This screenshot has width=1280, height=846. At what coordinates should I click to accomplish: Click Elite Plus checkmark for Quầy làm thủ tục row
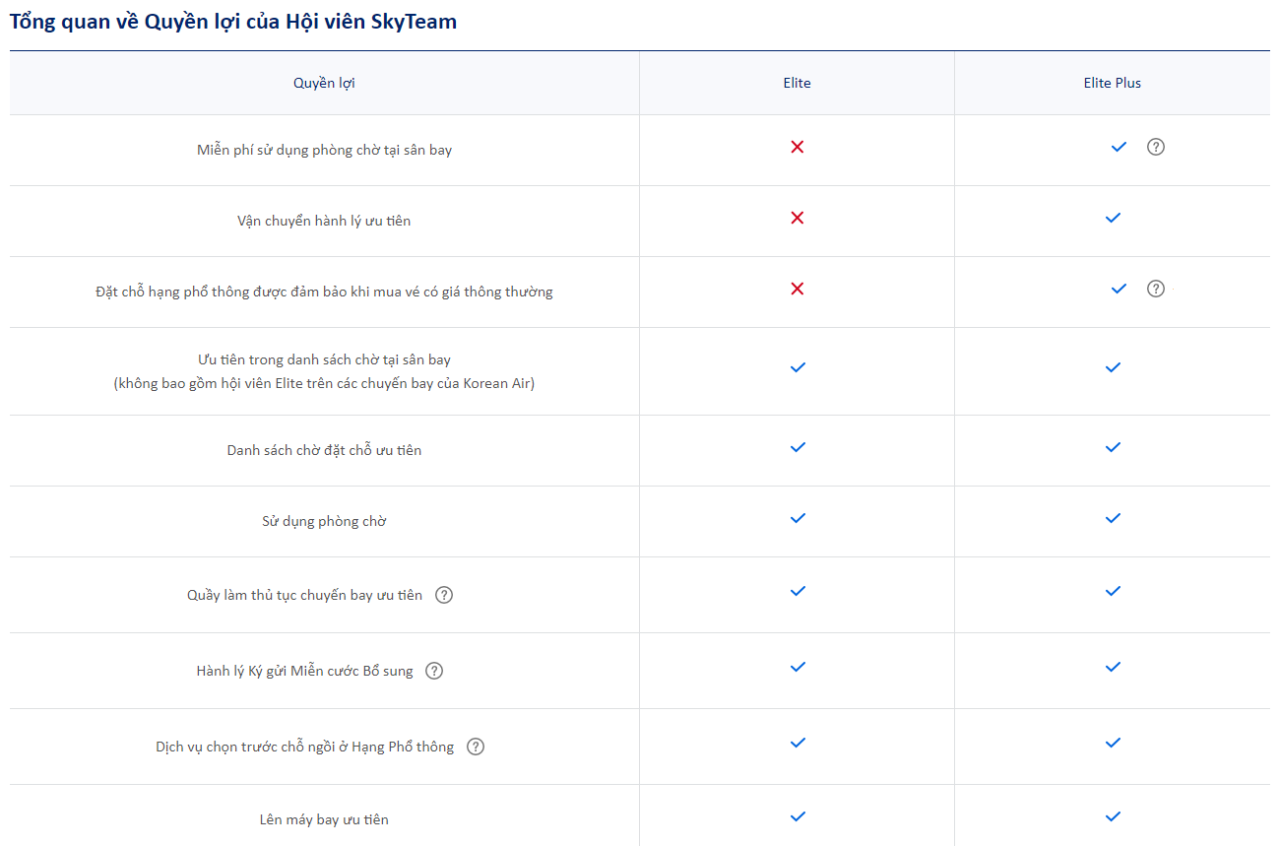click(x=1113, y=592)
